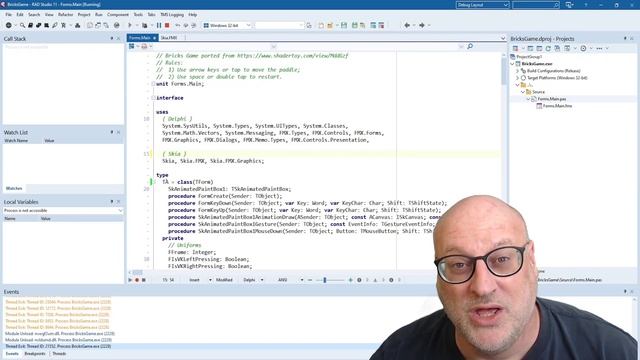The width and height of the screenshot is (640, 360).
Task: Click the editor horizontal scrollbar thumb
Action: 137,272
